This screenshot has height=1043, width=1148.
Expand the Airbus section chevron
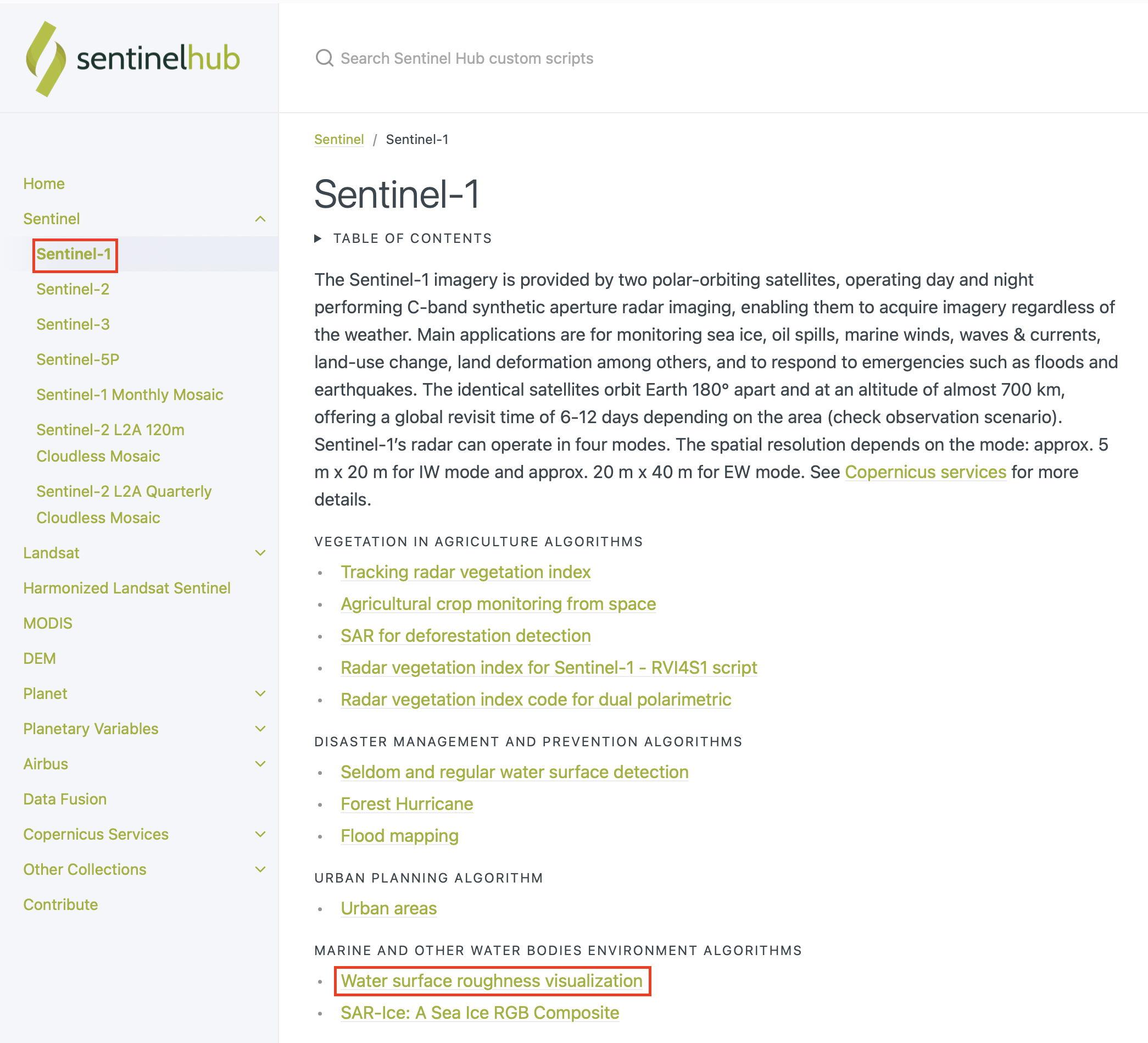point(260,764)
